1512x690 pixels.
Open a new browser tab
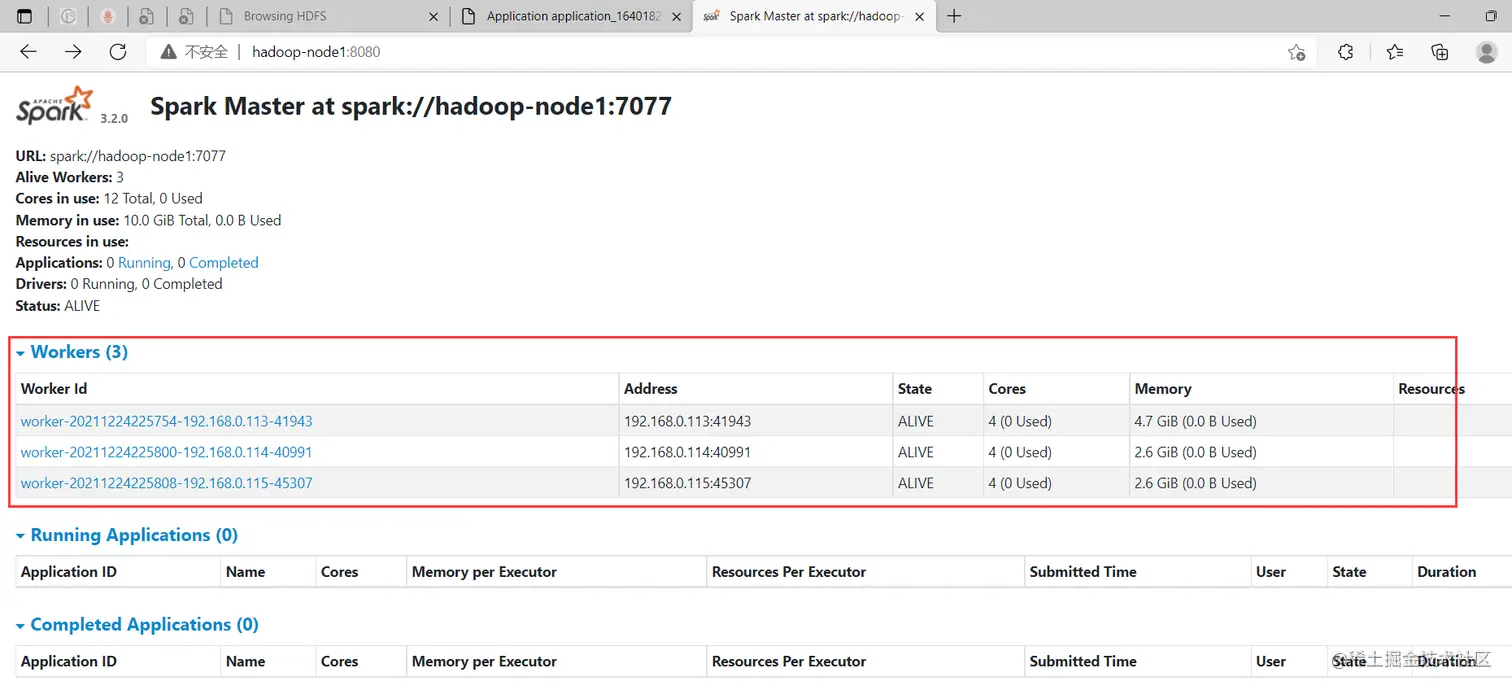click(954, 16)
